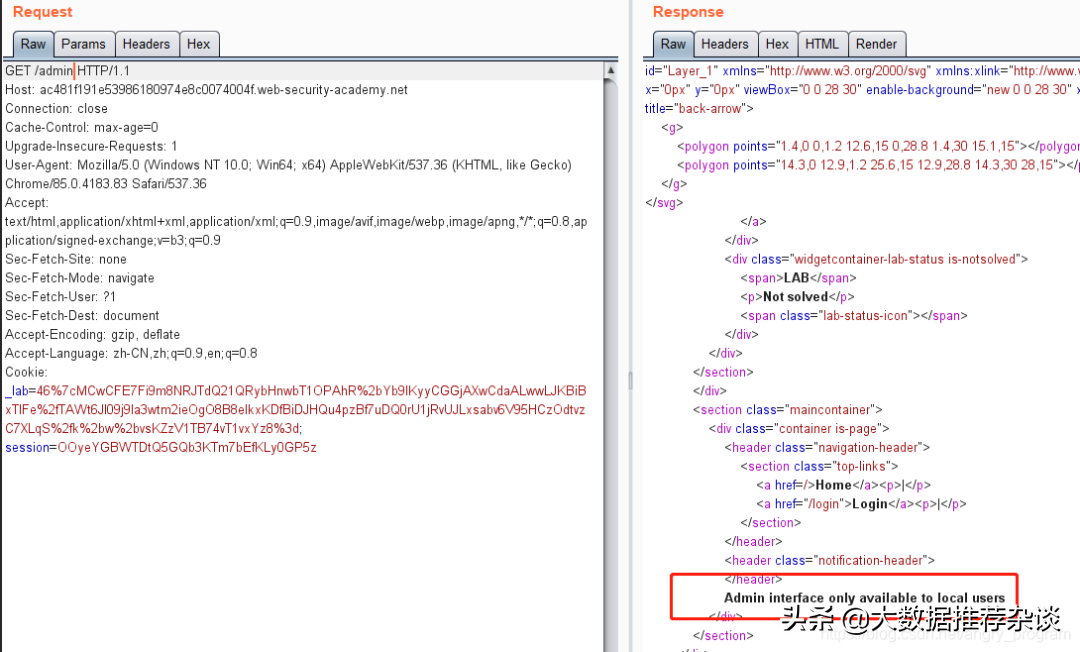Click the Sec-Fetch-Mode: navigate line
Screen dimensions: 1080x652
click(79, 278)
